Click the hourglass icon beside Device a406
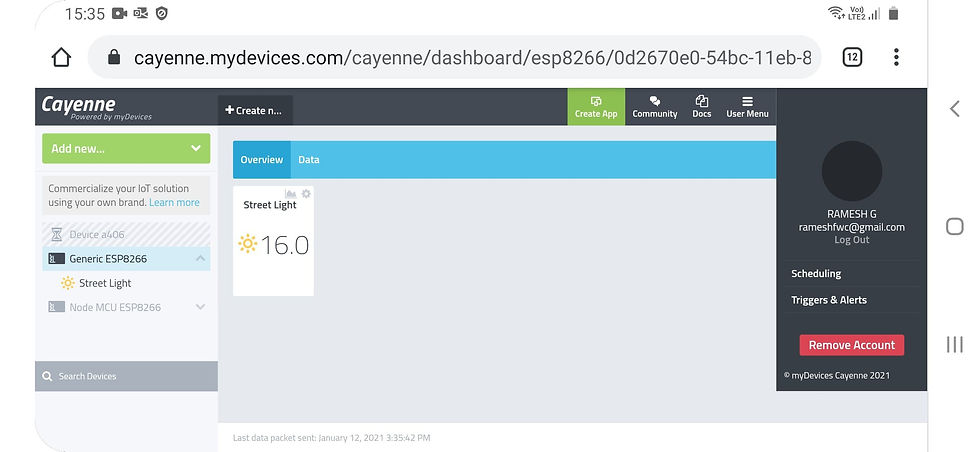This screenshot has width=980, height=452. coord(57,234)
